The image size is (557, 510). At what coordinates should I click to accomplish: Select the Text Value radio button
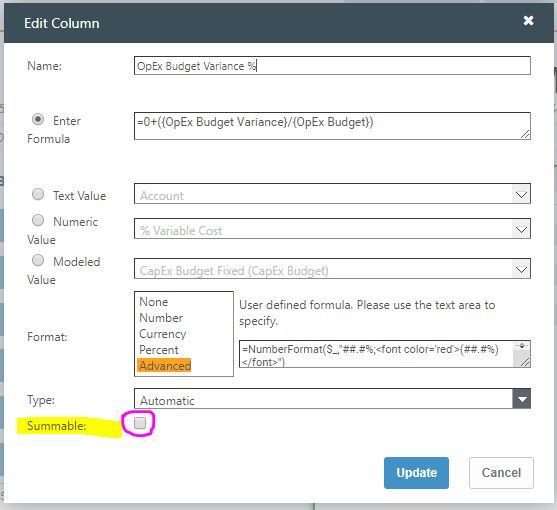[38, 194]
